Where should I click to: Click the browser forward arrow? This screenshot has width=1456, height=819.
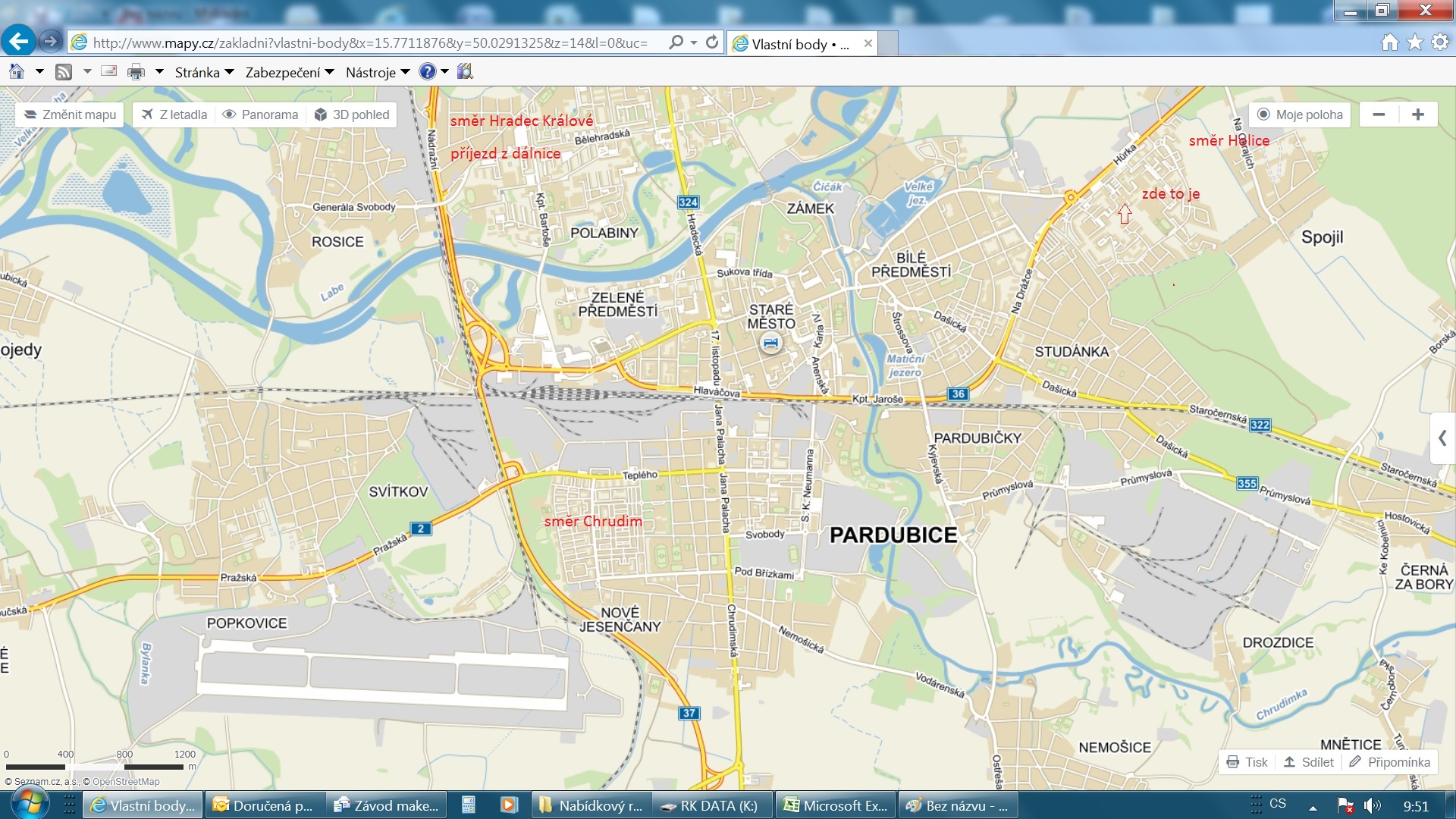(x=51, y=42)
